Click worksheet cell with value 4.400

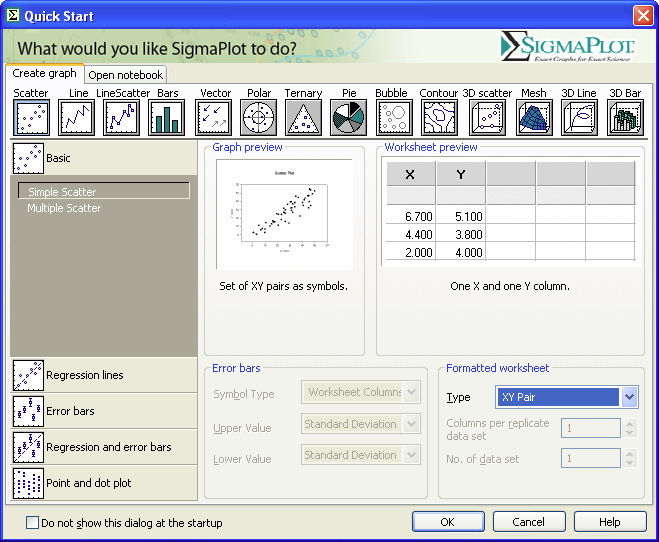click(411, 234)
